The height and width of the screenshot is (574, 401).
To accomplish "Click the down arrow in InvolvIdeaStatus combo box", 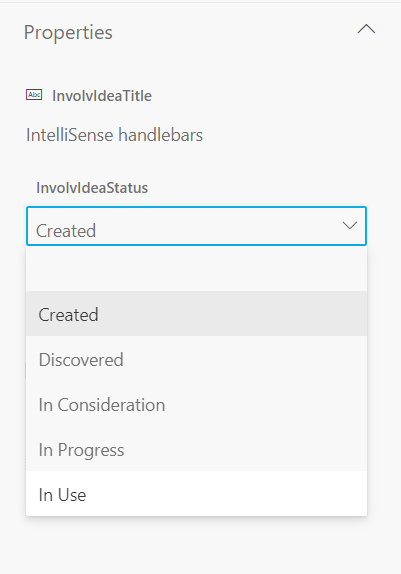I will [x=350, y=226].
